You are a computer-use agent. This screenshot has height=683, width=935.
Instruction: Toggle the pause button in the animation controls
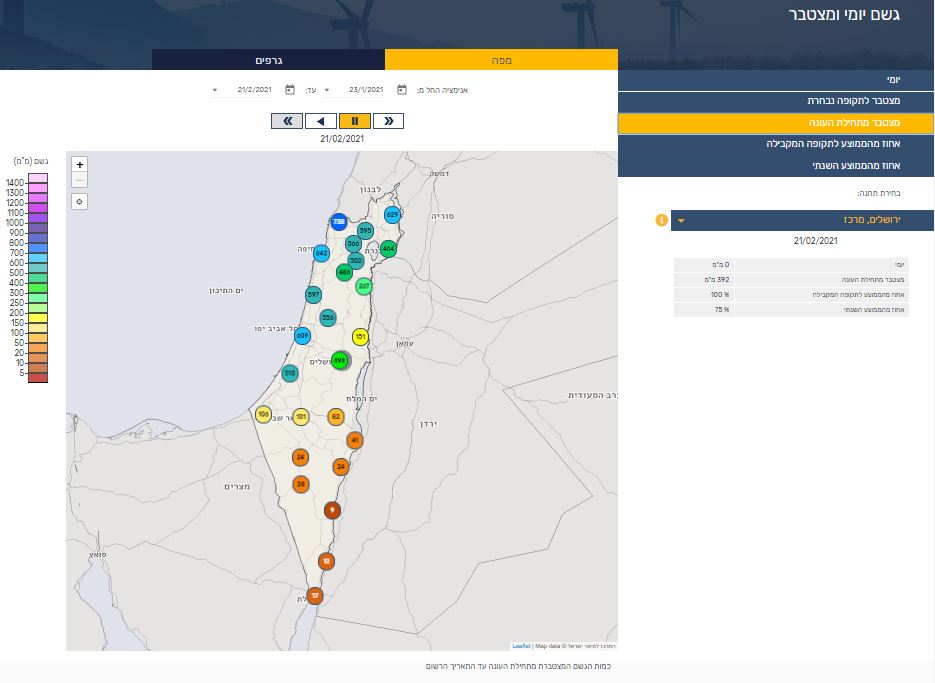[354, 120]
